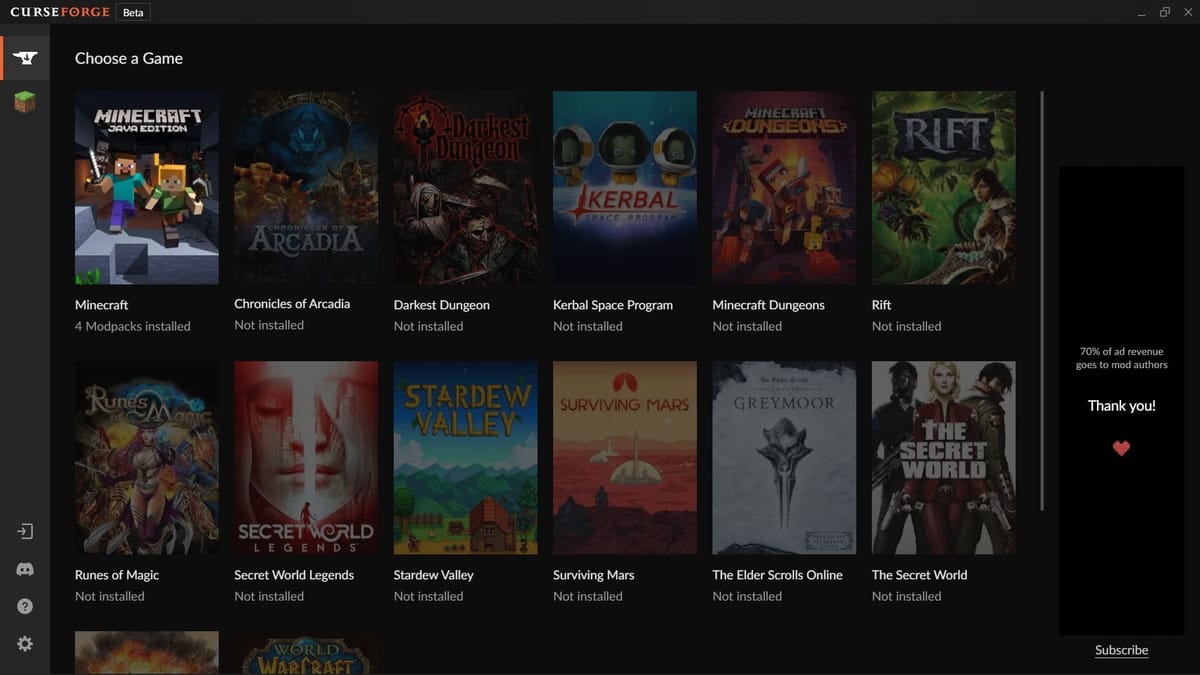Viewport: 1200px width, 675px height.
Task: Click the CurseForge anvil home icon
Action: 25,58
